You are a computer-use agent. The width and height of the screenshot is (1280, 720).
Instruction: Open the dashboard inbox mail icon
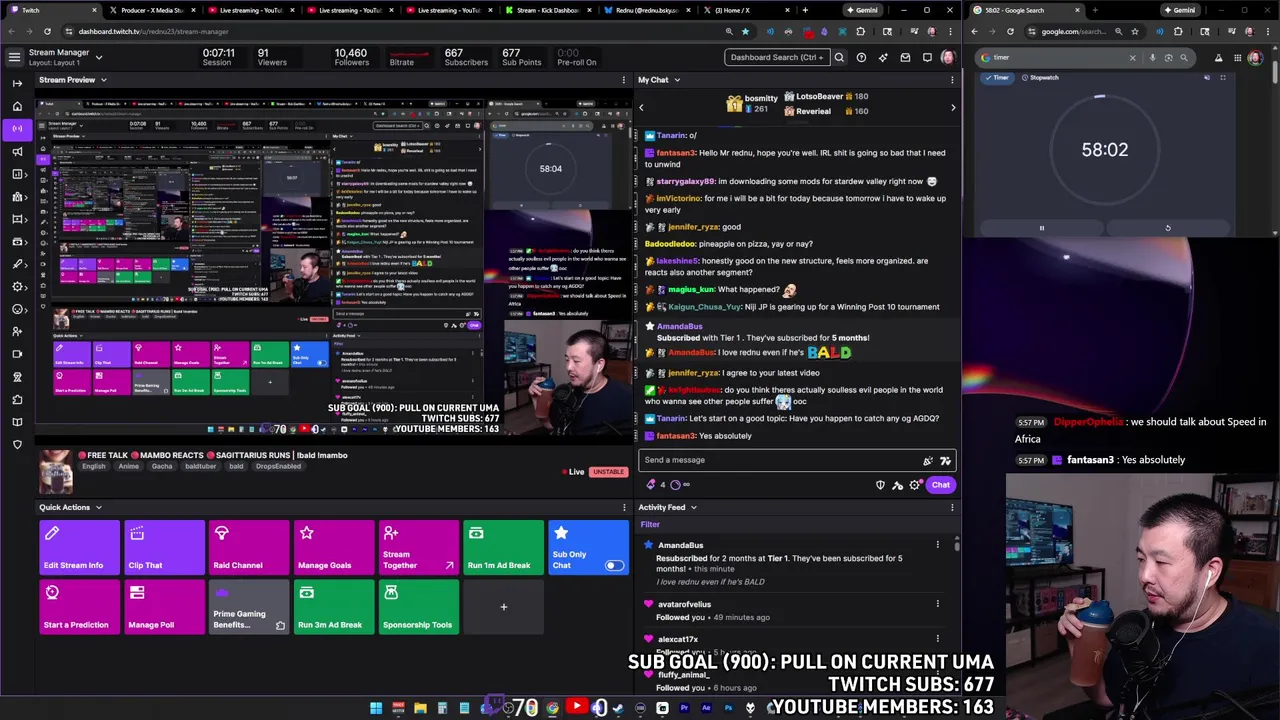(x=905, y=57)
